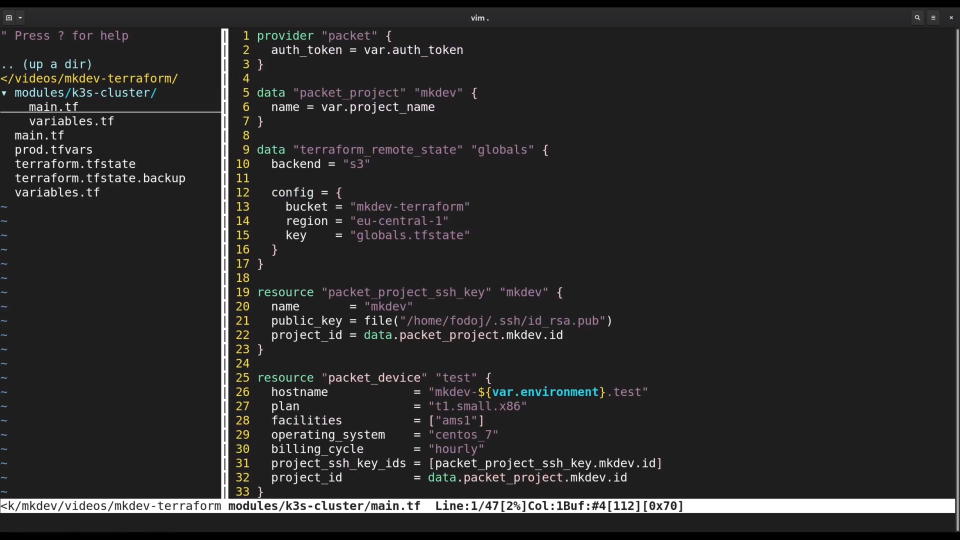Click project_ssh_key_ids line
The height and width of the screenshot is (540, 960).
tap(467, 463)
